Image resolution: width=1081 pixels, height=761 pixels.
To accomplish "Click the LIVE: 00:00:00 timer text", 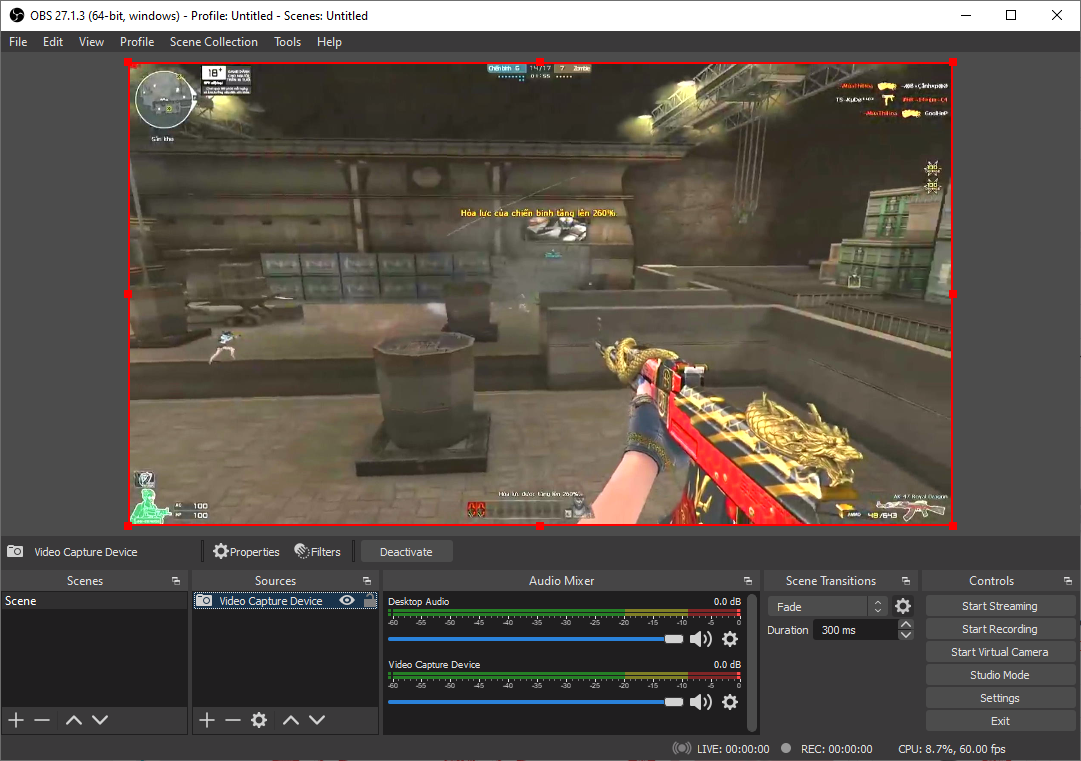I will tap(733, 749).
